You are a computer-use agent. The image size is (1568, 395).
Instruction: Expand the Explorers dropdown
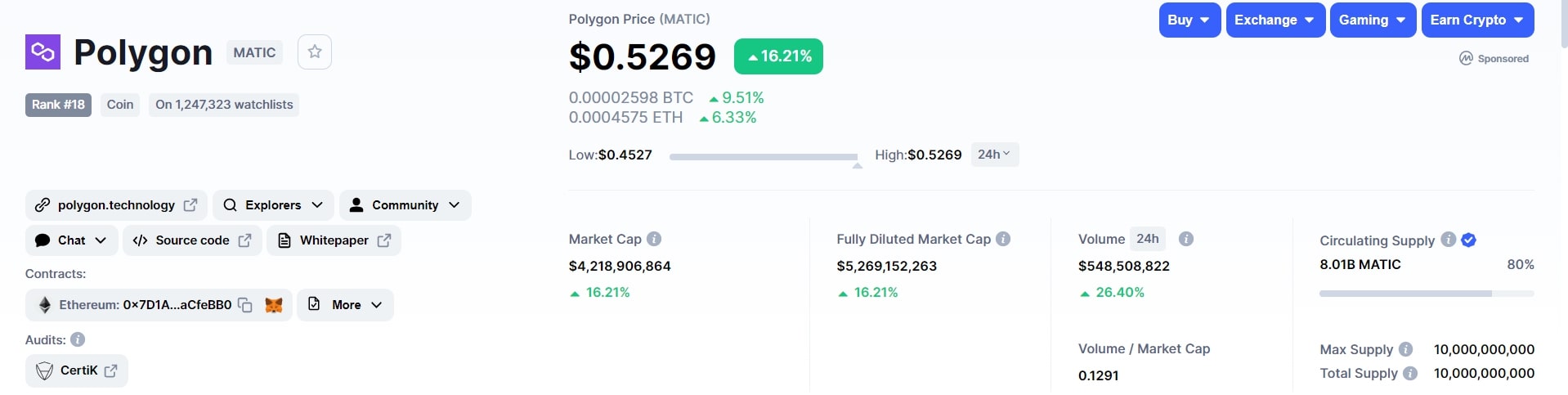pos(273,205)
